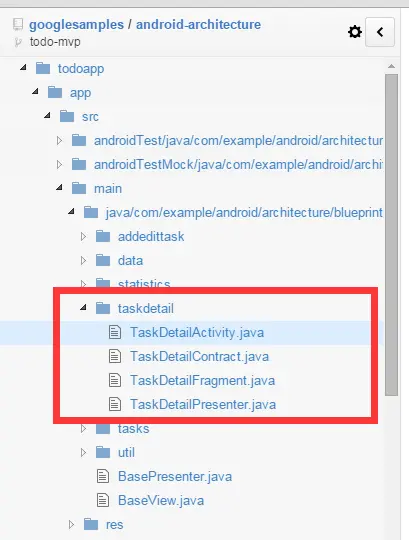
Task: Open the Octotree settings gear
Action: pyautogui.click(x=355, y=32)
